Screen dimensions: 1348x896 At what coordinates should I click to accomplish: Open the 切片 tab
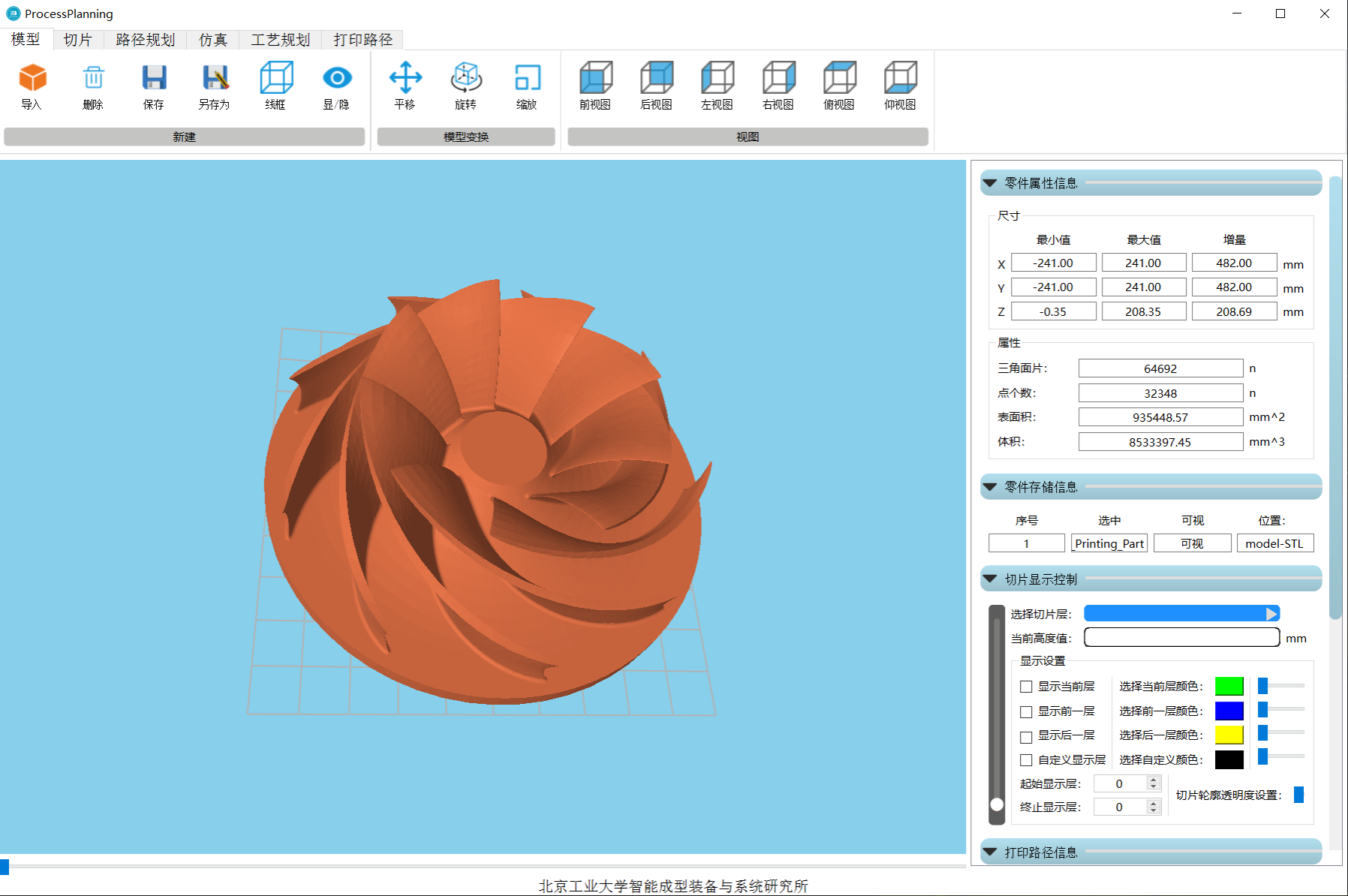[x=77, y=40]
